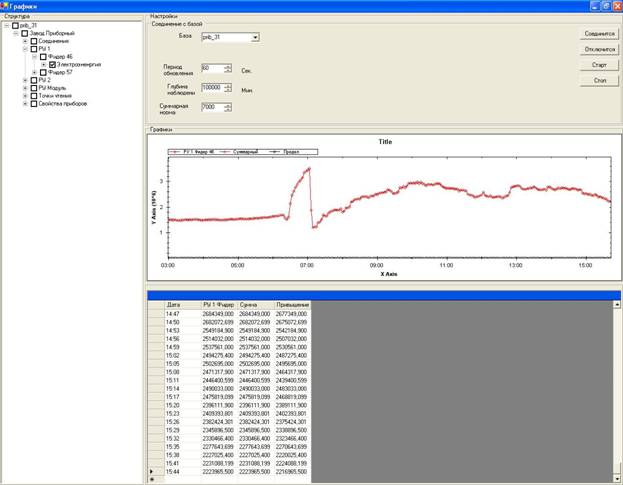Select the 14:47 time cell
623x485 pixels.
point(183,314)
